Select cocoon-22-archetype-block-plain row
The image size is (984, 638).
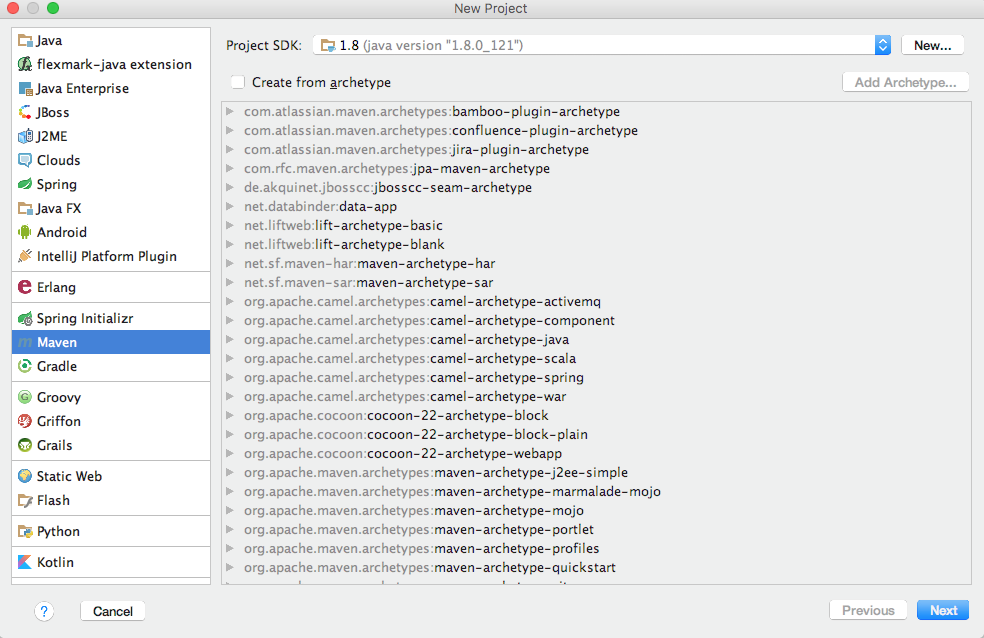coord(596,434)
